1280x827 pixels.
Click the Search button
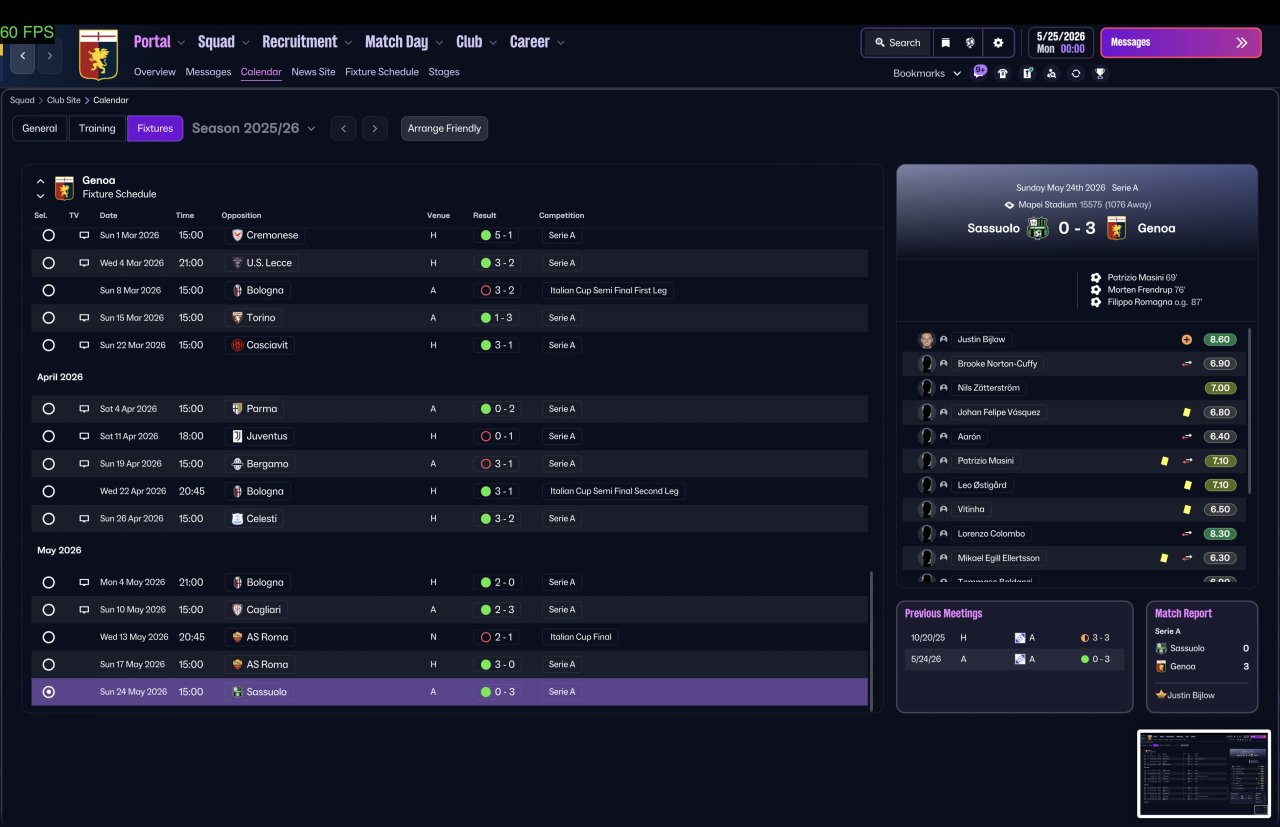[897, 43]
